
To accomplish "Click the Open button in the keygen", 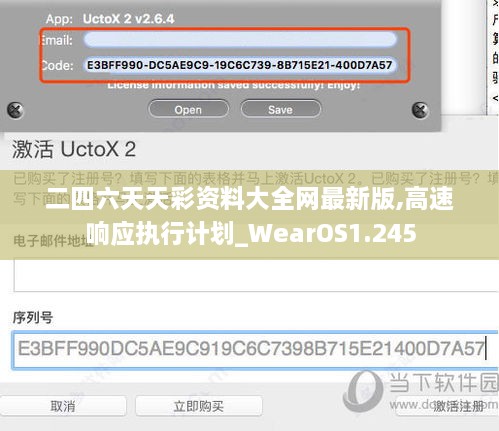I will [x=188, y=109].
